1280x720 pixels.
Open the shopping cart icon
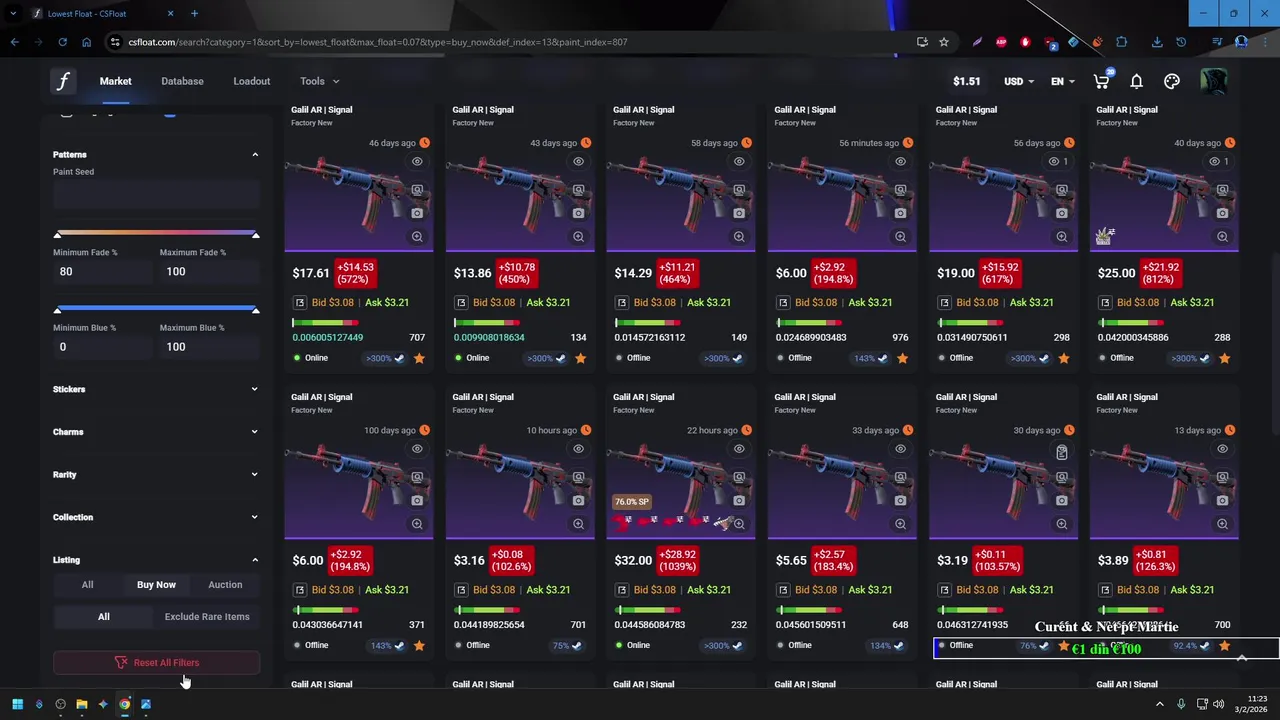click(x=1101, y=81)
